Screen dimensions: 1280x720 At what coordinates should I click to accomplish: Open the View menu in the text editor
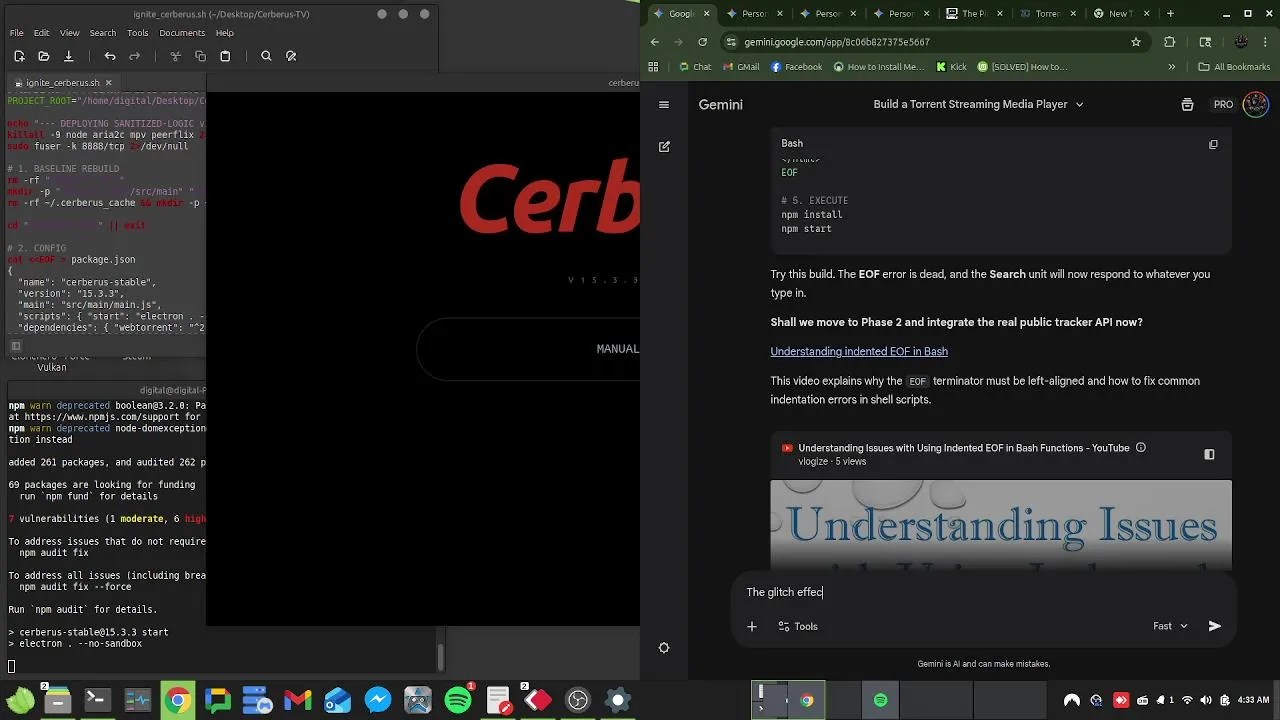click(x=70, y=33)
